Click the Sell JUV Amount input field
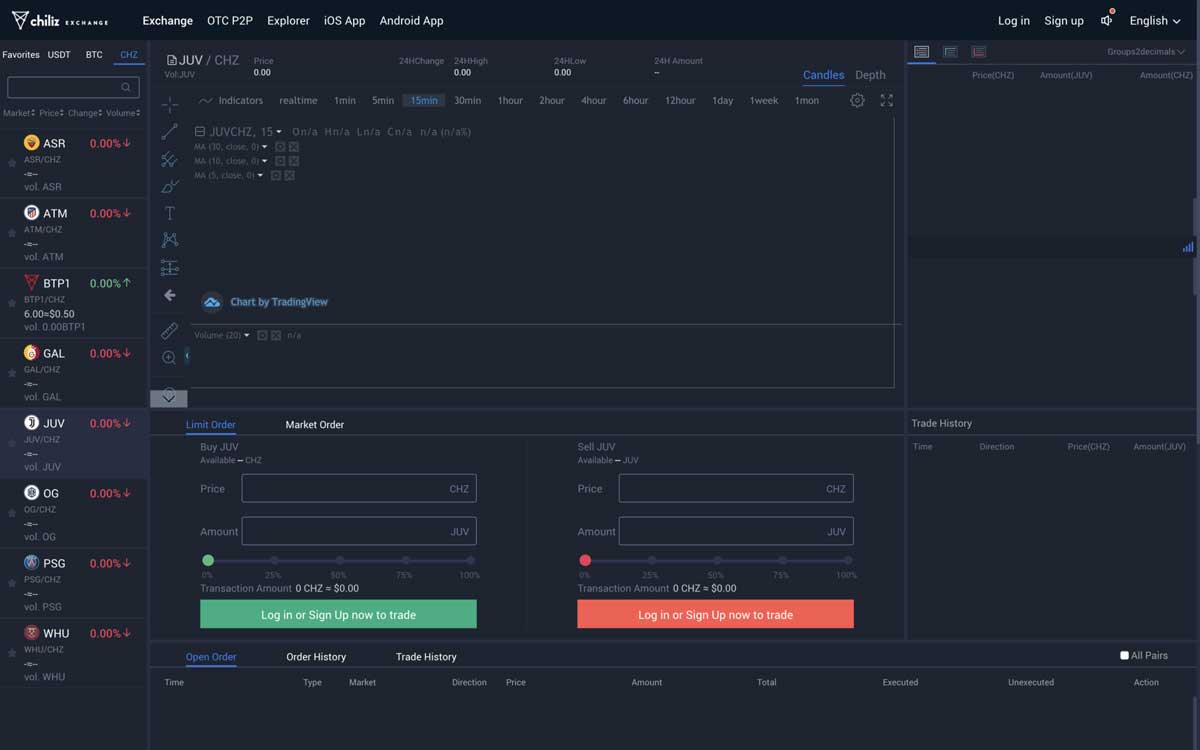The height and width of the screenshot is (750, 1200). pyautogui.click(x=736, y=531)
